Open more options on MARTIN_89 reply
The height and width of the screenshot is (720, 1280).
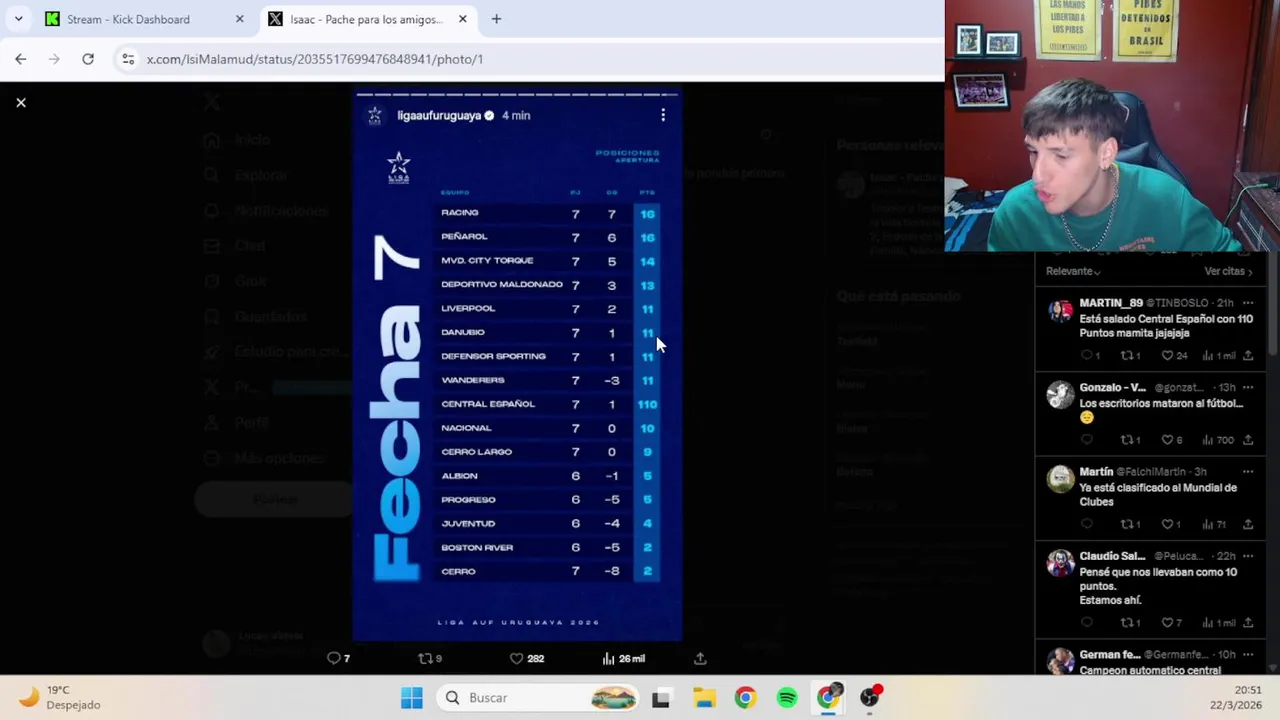[1248, 303]
